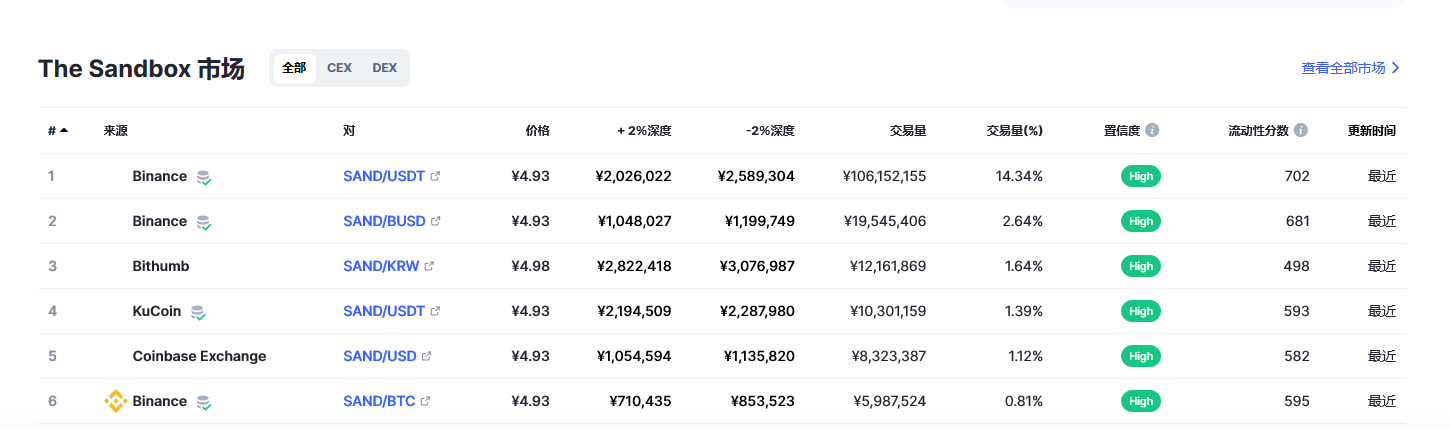Click the sort arrow next to # header
1450x430 pixels.
(x=64, y=130)
